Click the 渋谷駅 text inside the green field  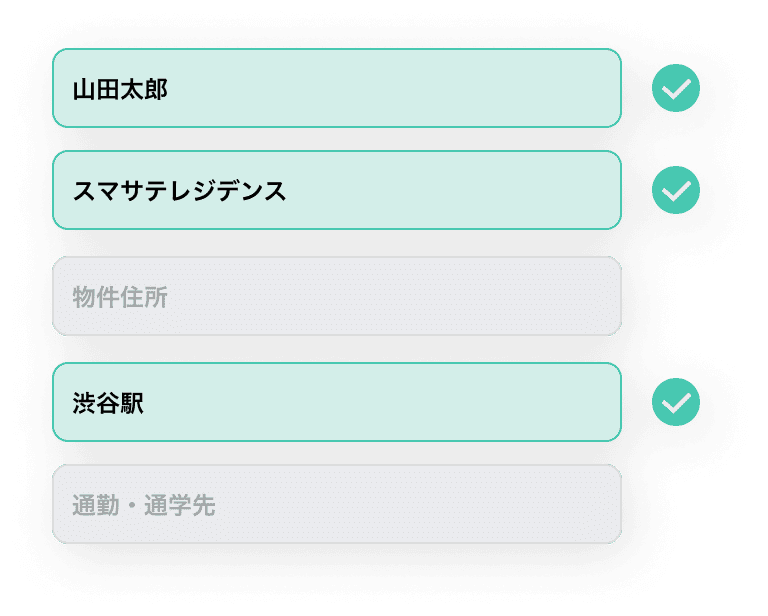point(108,403)
